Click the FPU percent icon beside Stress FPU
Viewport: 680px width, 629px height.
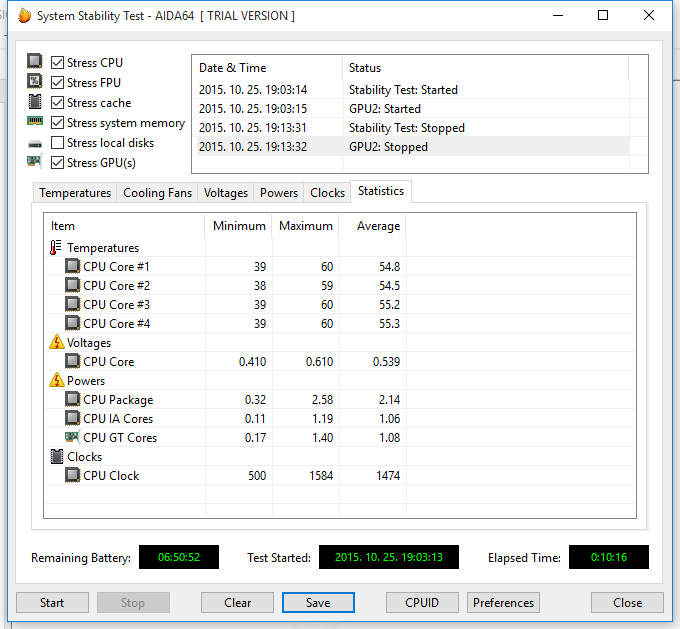point(35,81)
